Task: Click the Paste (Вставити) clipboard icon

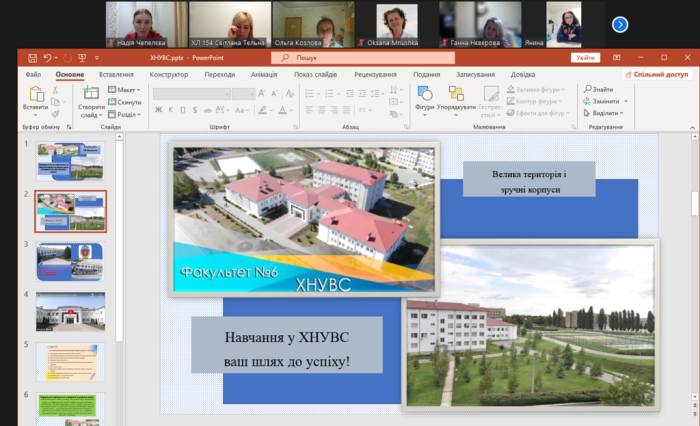Action: [35, 95]
